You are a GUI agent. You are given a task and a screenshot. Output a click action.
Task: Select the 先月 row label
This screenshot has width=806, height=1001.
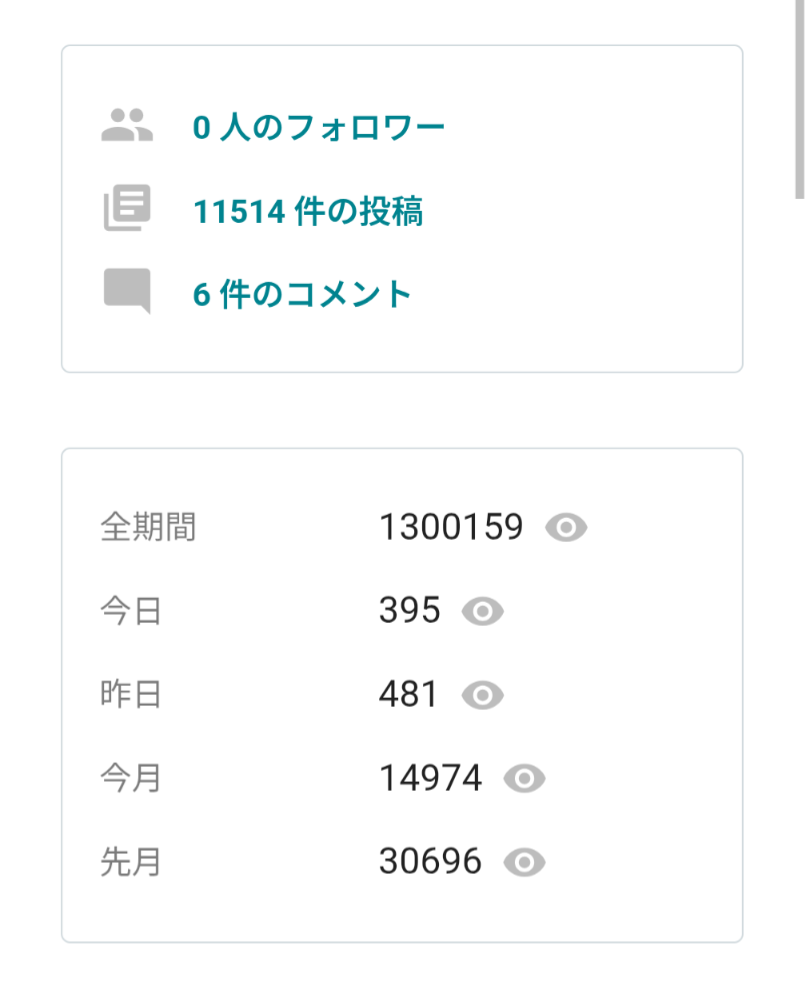(x=131, y=862)
